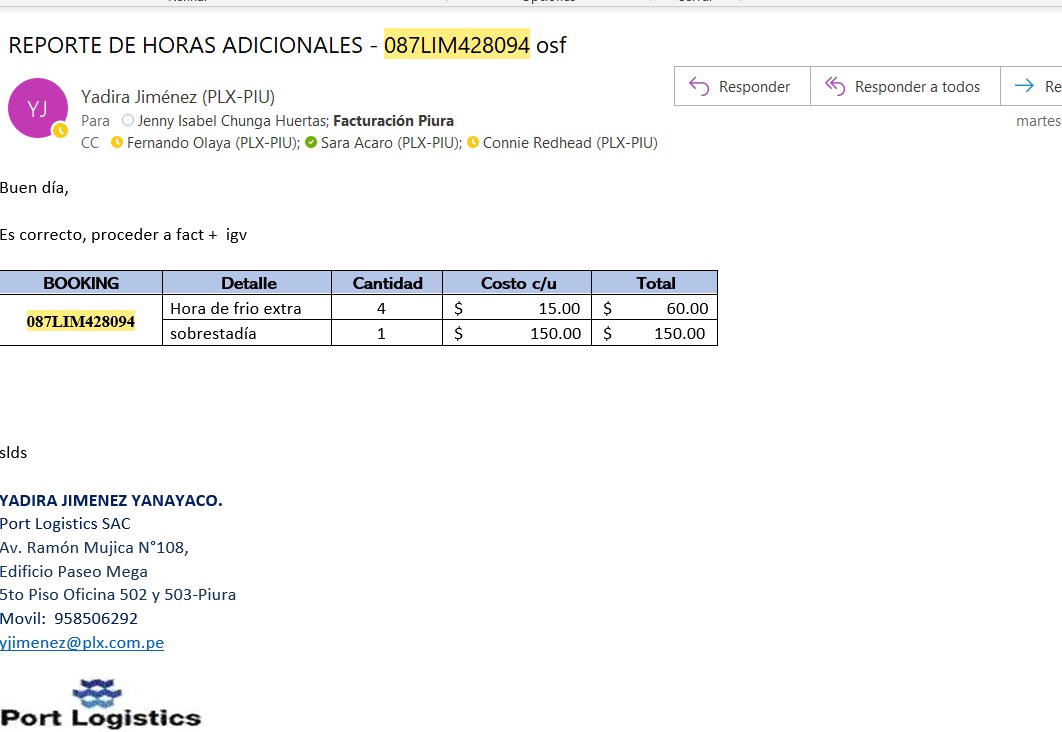Open the Facturación Piura recipient contact

pos(393,121)
